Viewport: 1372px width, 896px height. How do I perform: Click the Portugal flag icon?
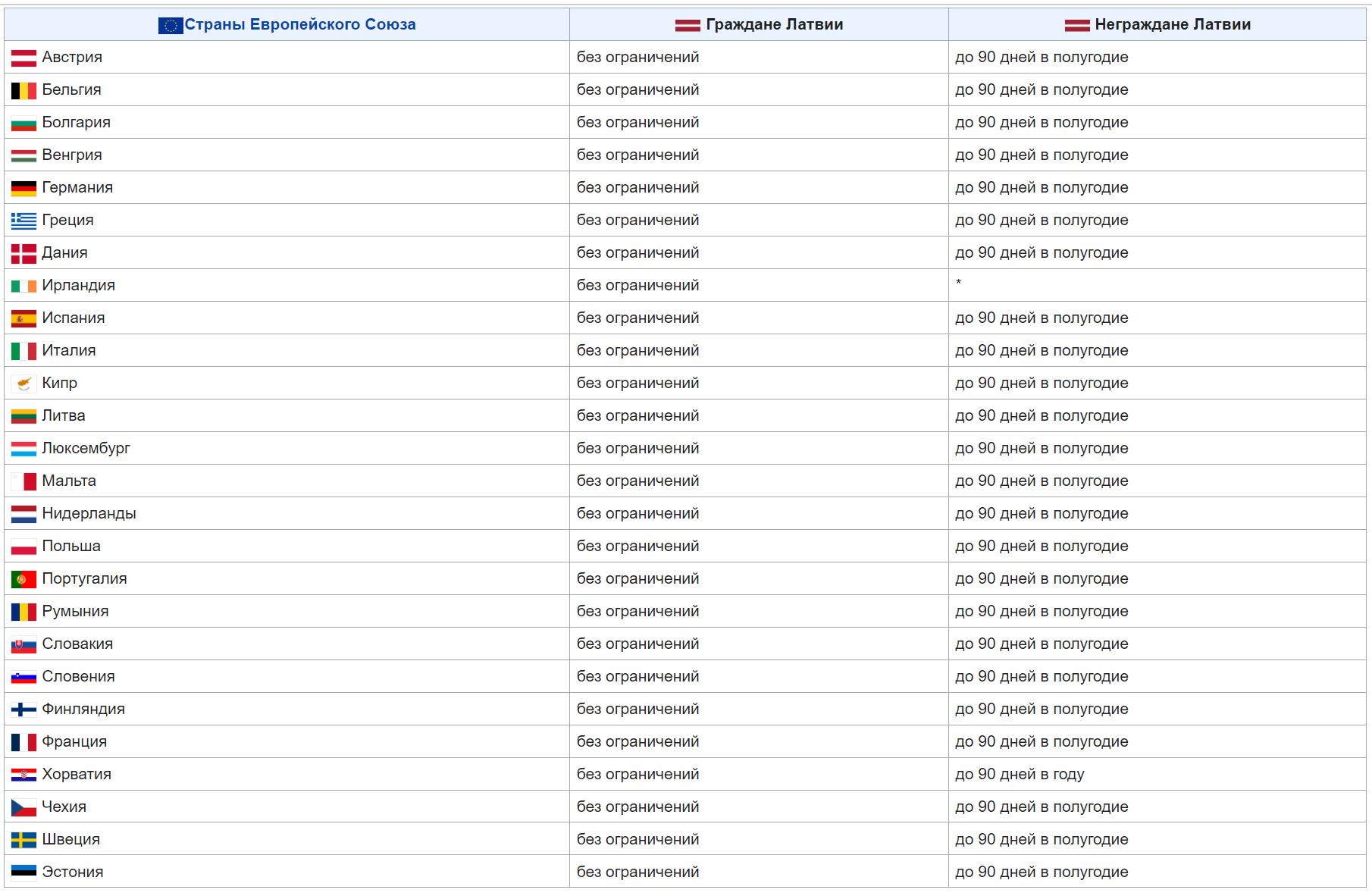pos(23,580)
